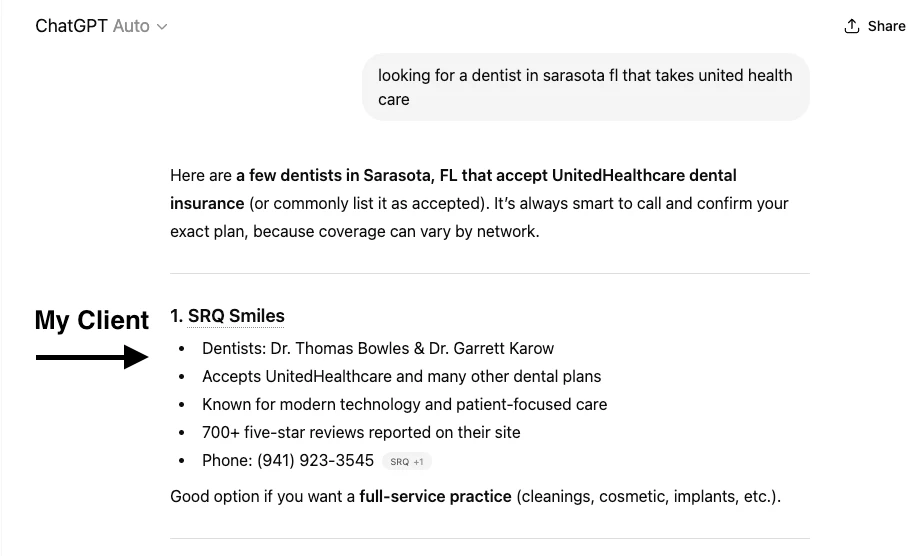
Task: Click the "700+ five-star reviews" bullet
Action: [x=361, y=432]
